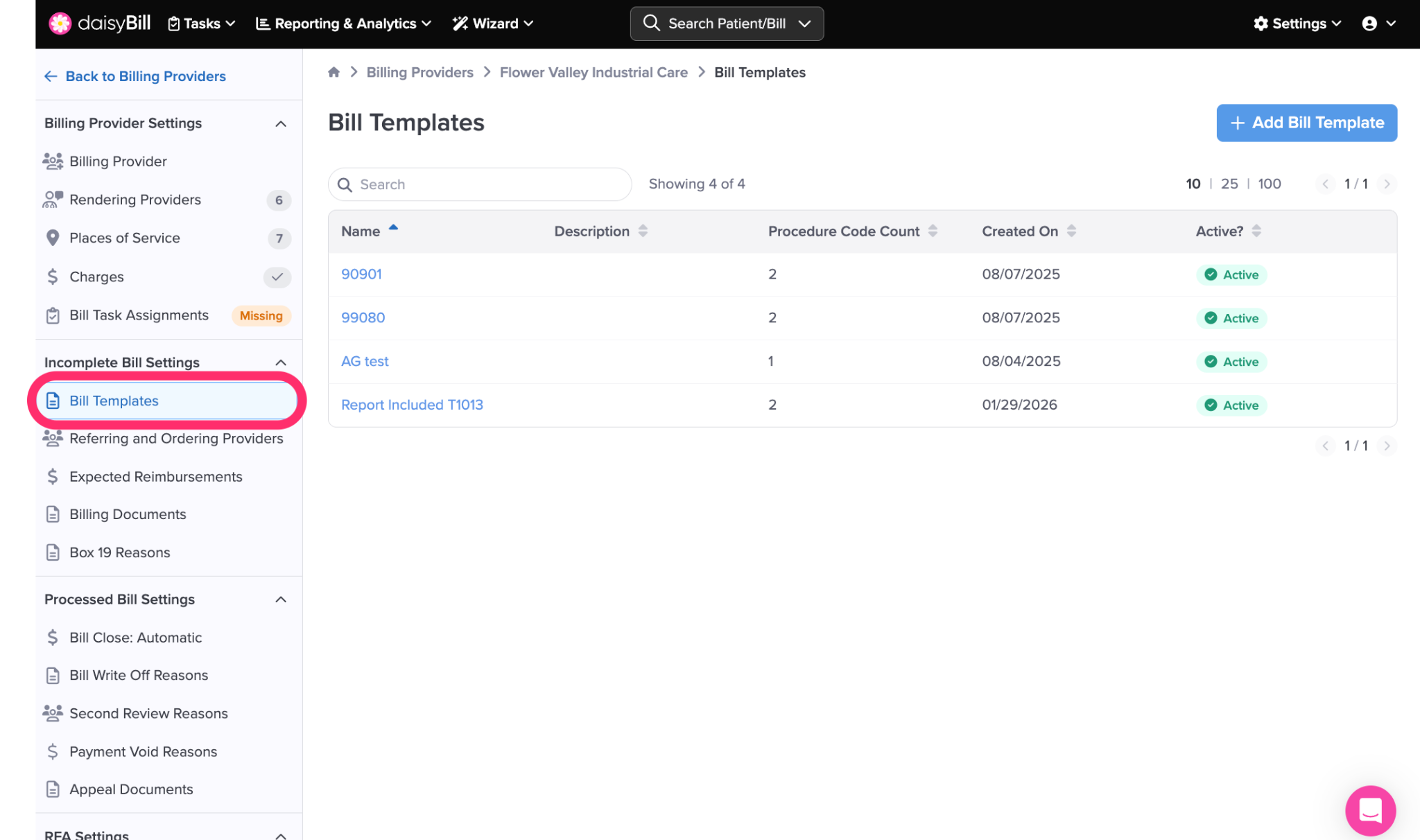Open the chat support bubble
This screenshot has height=840, width=1420.
point(1370,810)
